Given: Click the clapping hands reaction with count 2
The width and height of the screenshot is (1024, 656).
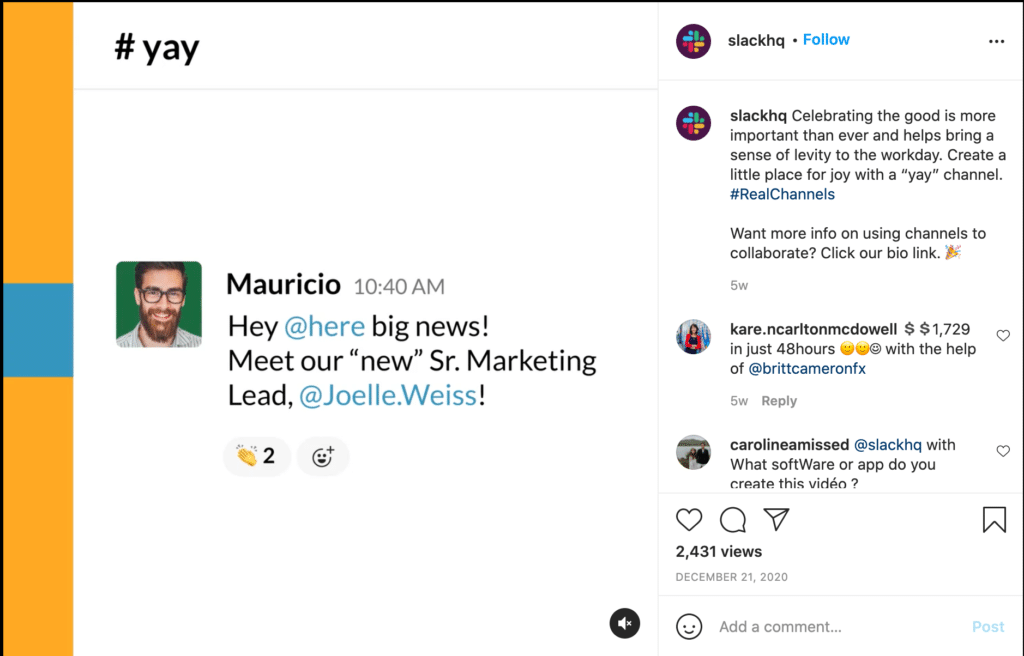Looking at the screenshot, I should pyautogui.click(x=256, y=457).
